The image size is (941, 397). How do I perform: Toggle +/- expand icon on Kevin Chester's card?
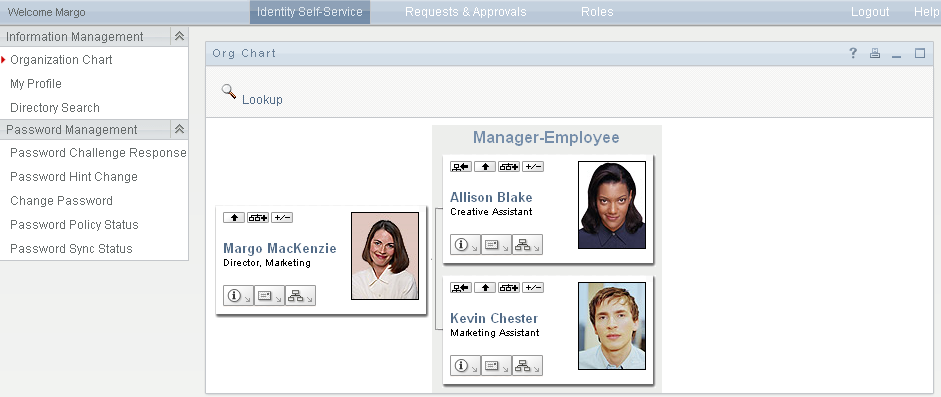click(533, 288)
